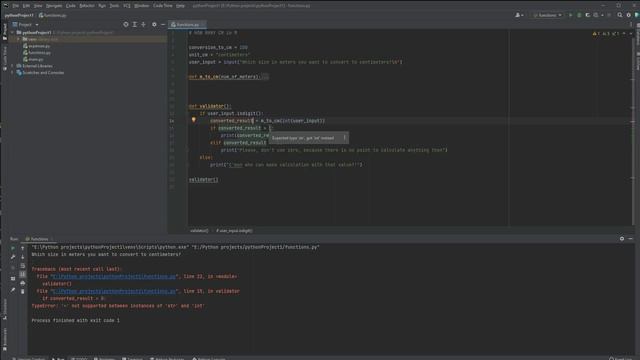Rerun the Functions script in Run panel
This screenshot has width=640, height=360.
coord(13,248)
